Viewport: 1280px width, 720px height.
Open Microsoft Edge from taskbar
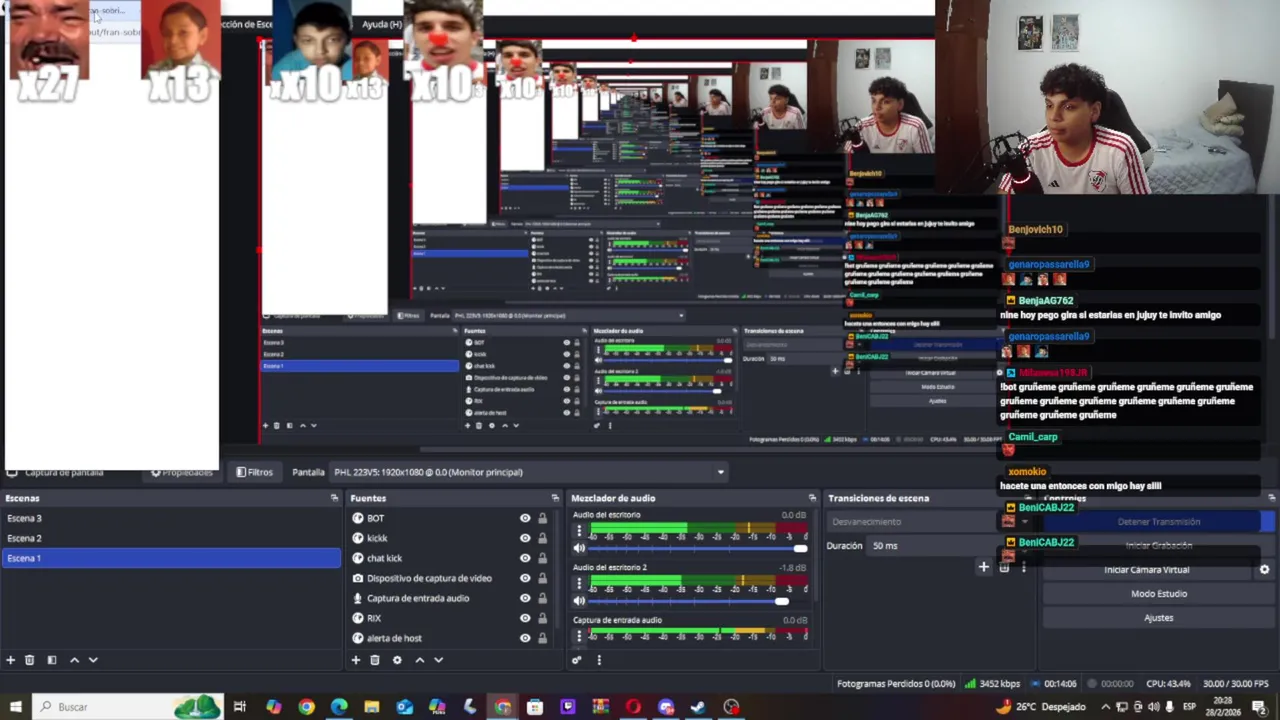click(339, 707)
